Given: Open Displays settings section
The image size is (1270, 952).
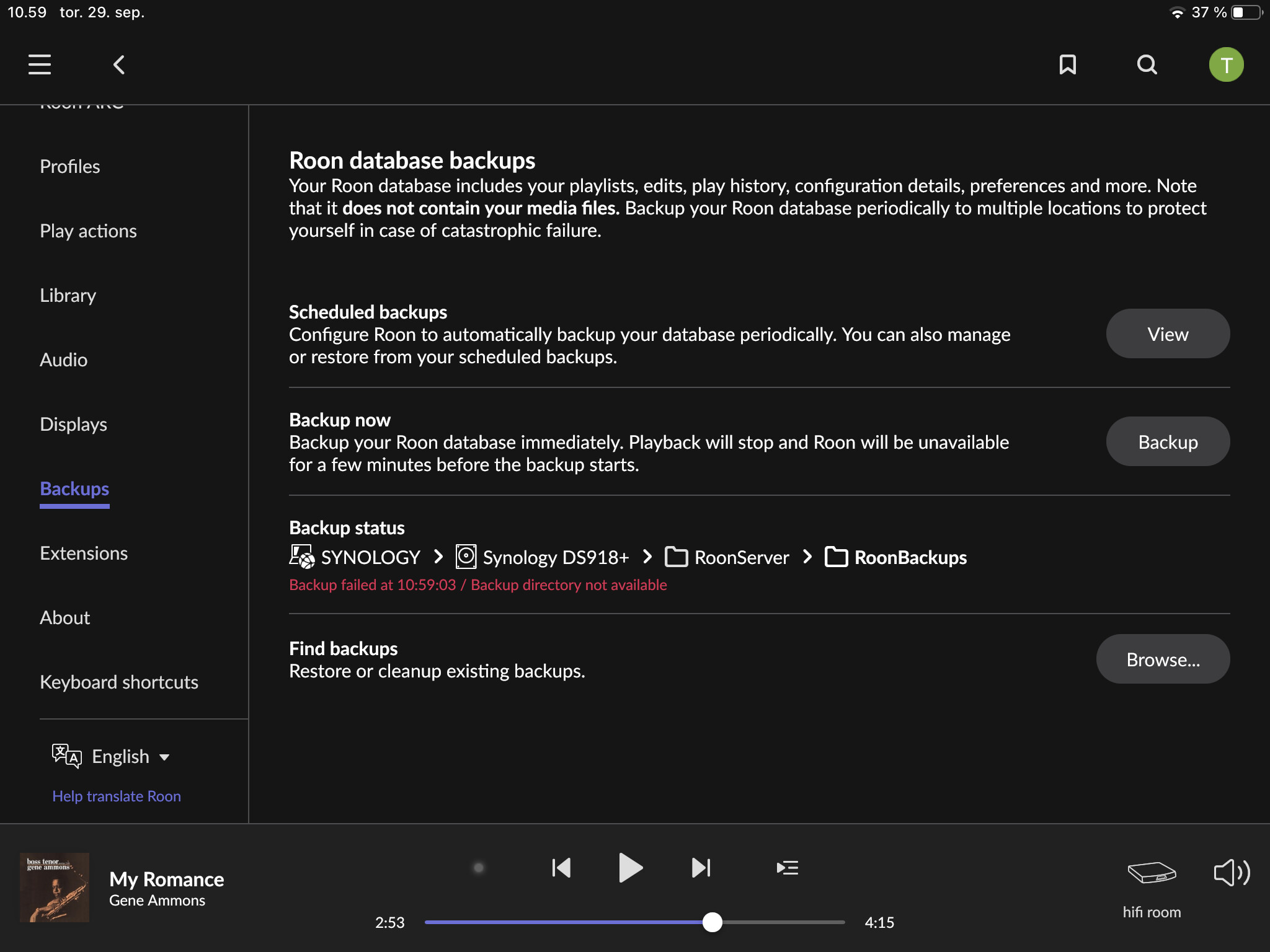Looking at the screenshot, I should click(x=73, y=424).
